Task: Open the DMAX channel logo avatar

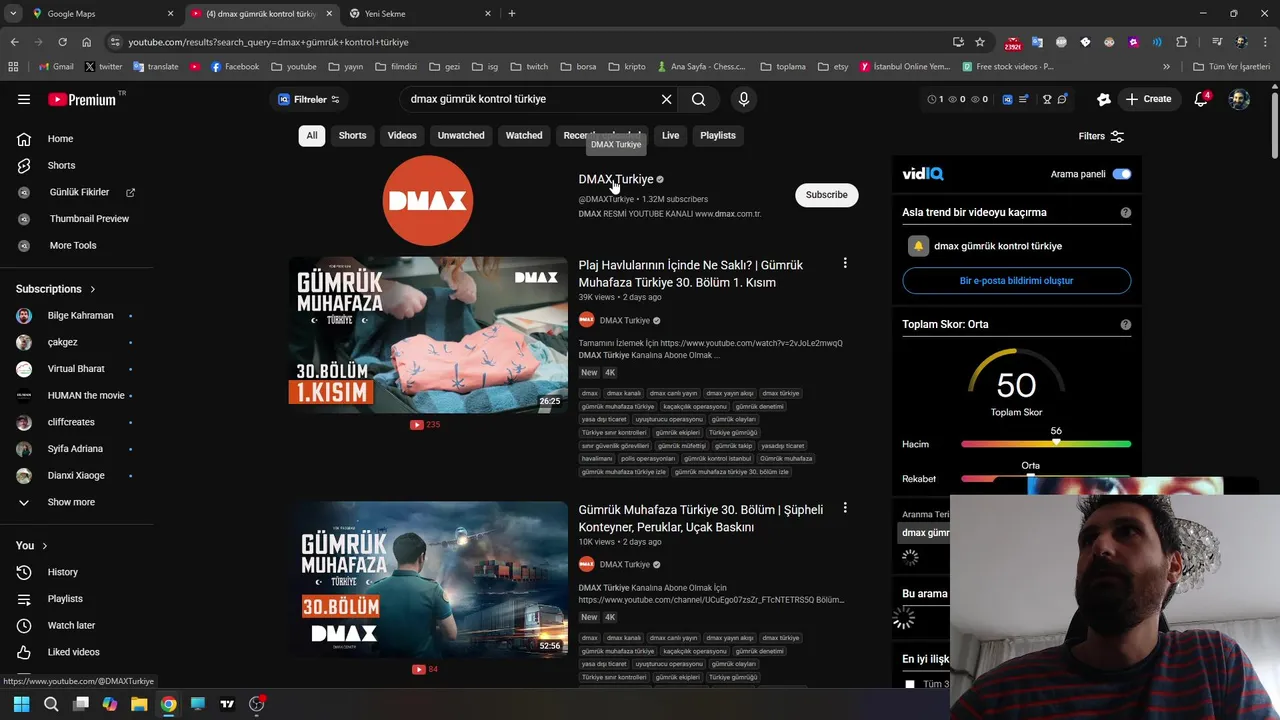Action: click(x=428, y=200)
